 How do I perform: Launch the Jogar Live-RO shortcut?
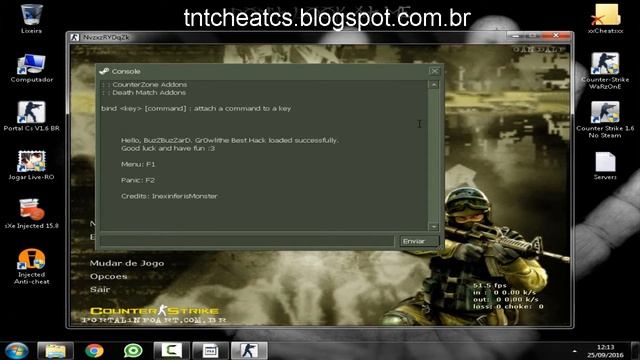click(31, 165)
